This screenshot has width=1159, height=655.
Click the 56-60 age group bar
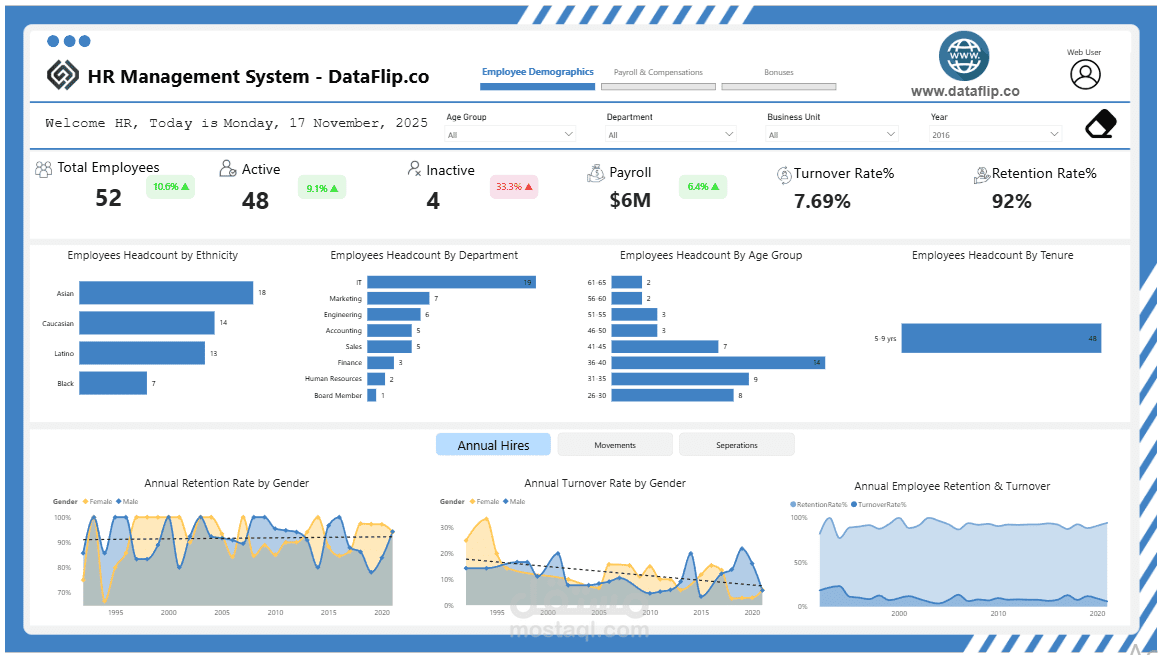627,299
